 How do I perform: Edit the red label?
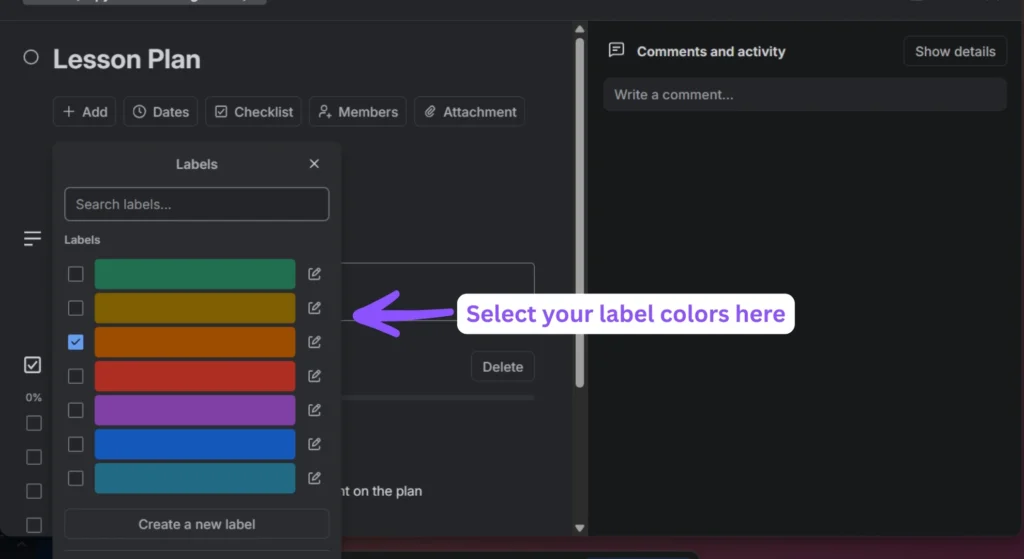coord(314,375)
